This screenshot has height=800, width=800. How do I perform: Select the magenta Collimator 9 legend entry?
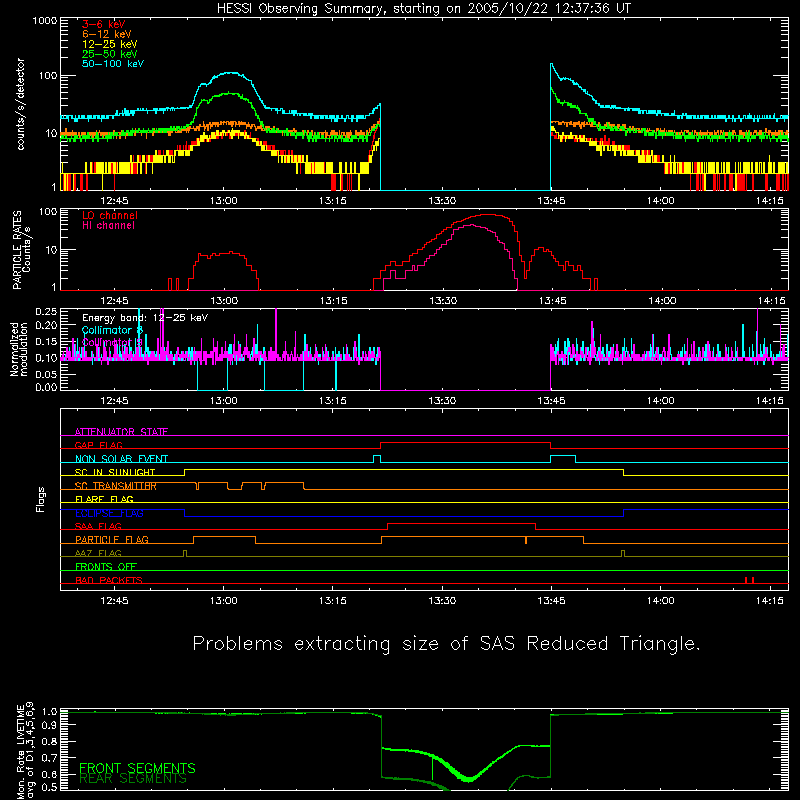click(112, 342)
